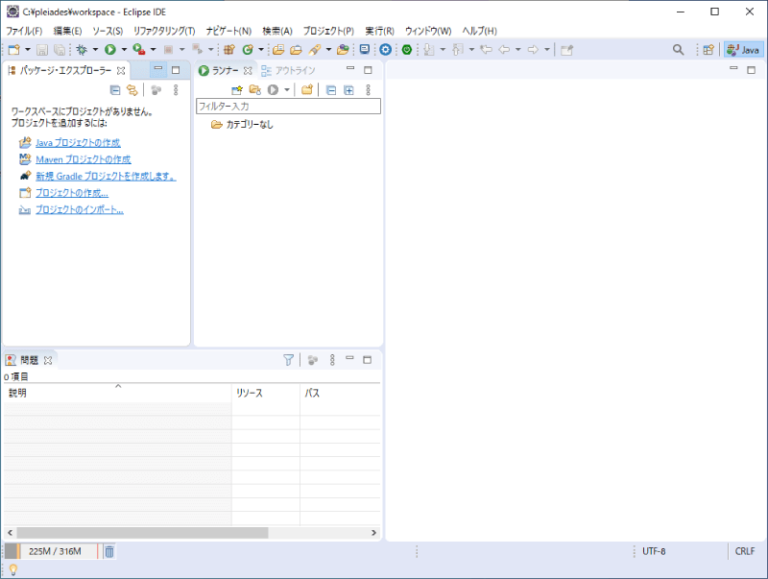
Task: Open the ファイル(F) menu
Action: coord(24,31)
